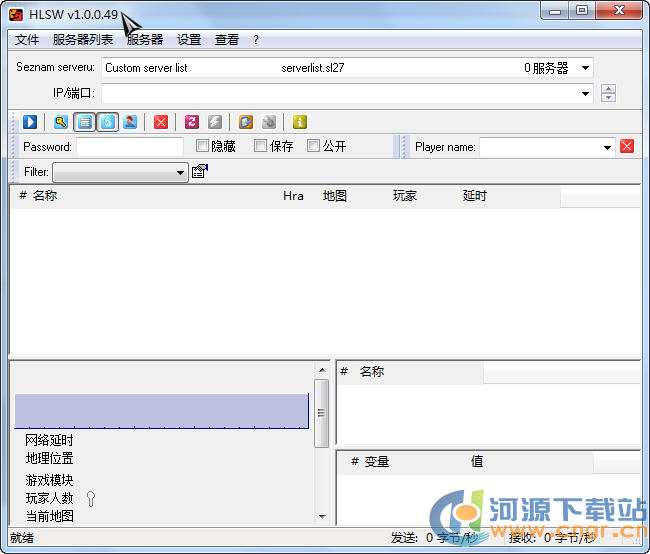Click the info panel scrollbar thumb
The height and width of the screenshot is (554, 650).
tap(321, 413)
